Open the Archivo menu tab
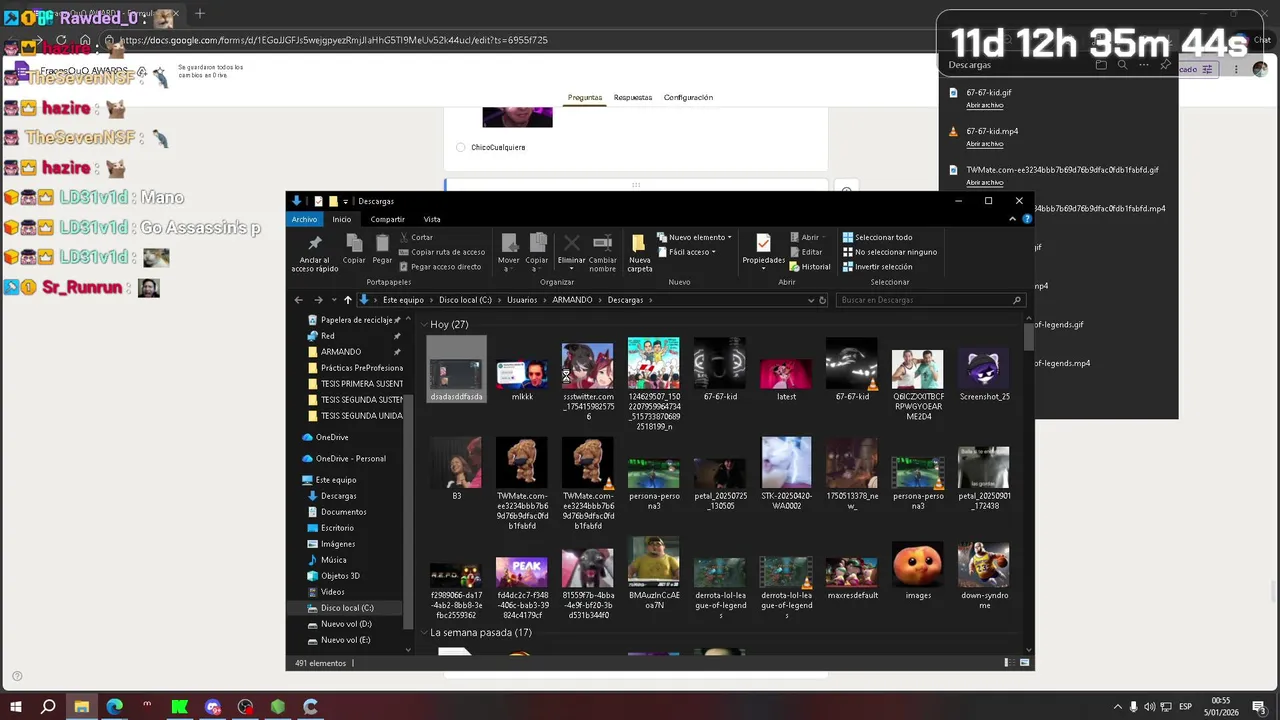 coord(304,219)
